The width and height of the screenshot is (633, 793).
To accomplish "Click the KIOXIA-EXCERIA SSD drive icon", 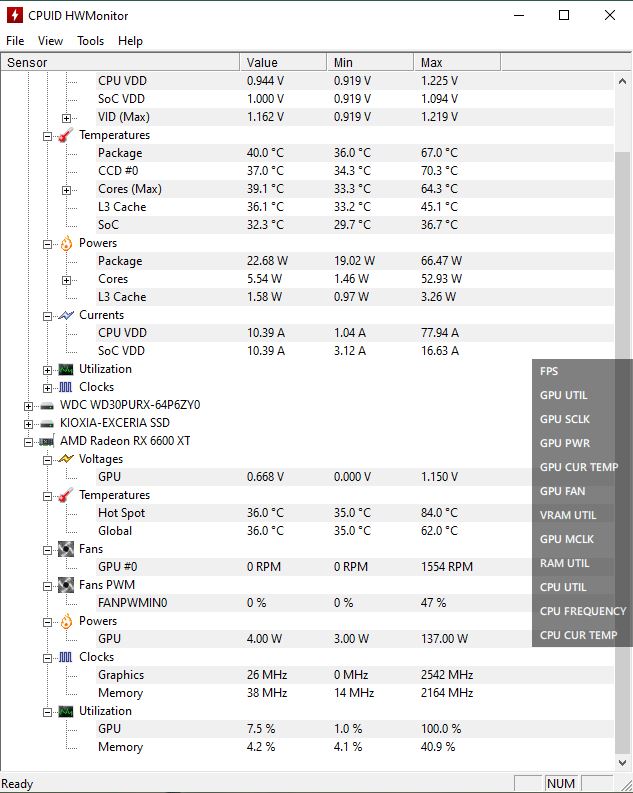I will (46, 423).
